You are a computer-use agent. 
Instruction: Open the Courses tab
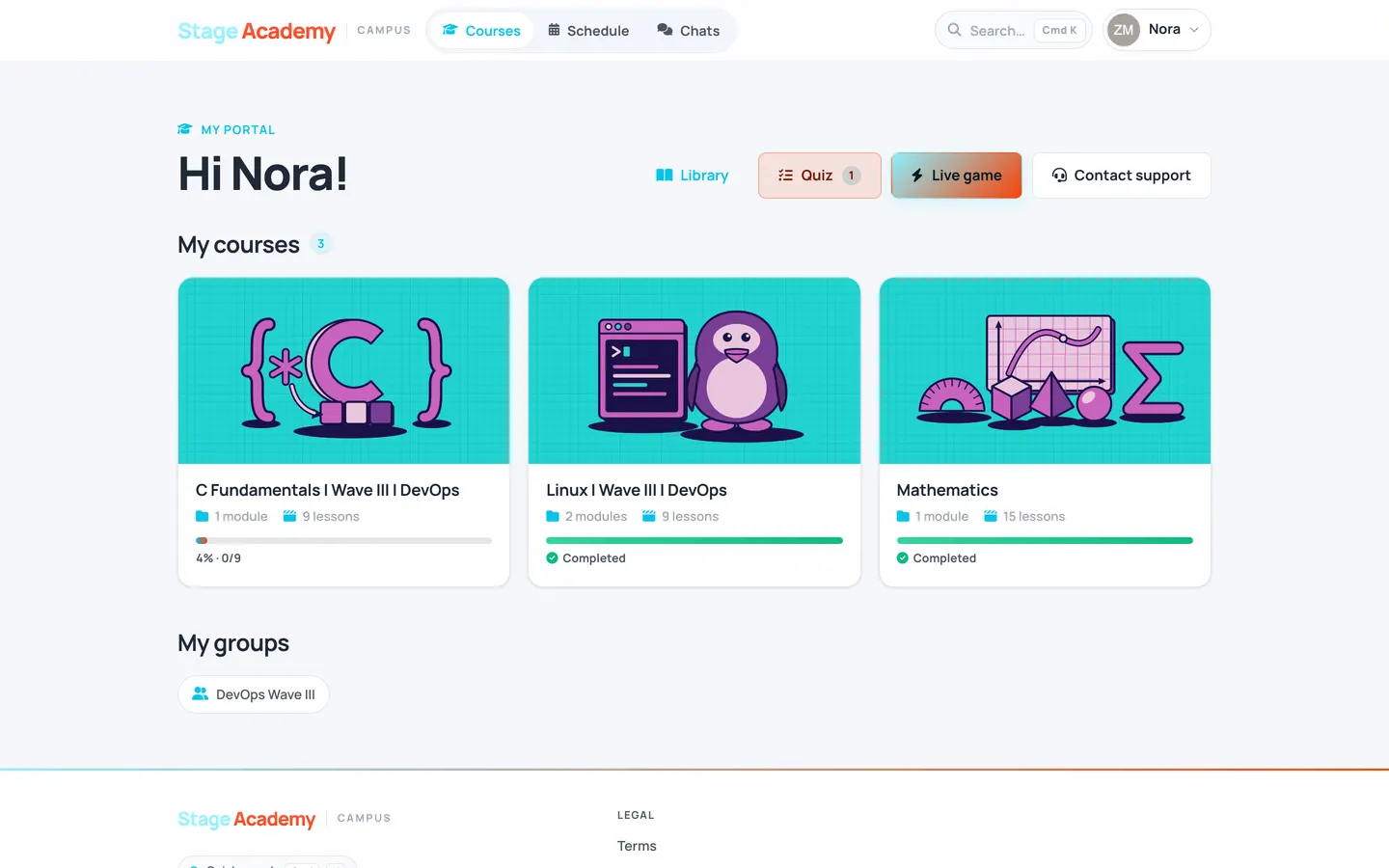coord(481,31)
